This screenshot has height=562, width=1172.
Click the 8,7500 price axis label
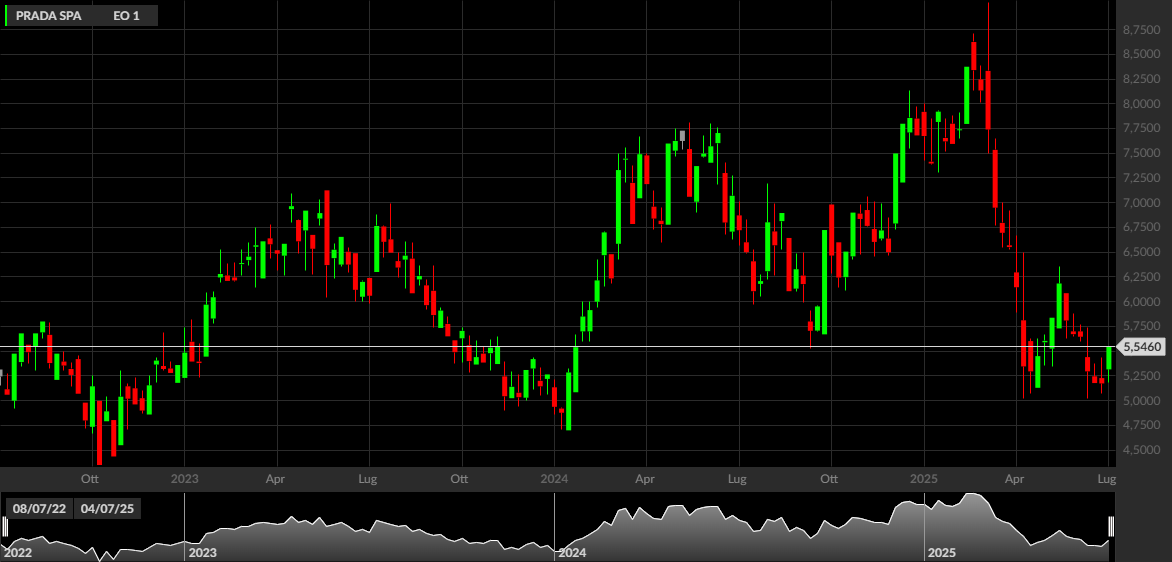(x=1141, y=30)
